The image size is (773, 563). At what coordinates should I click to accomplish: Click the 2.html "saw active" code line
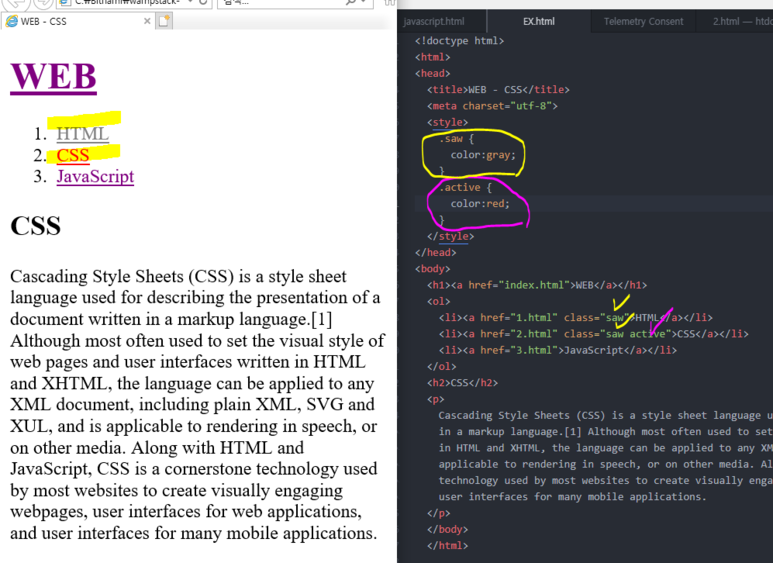point(594,334)
